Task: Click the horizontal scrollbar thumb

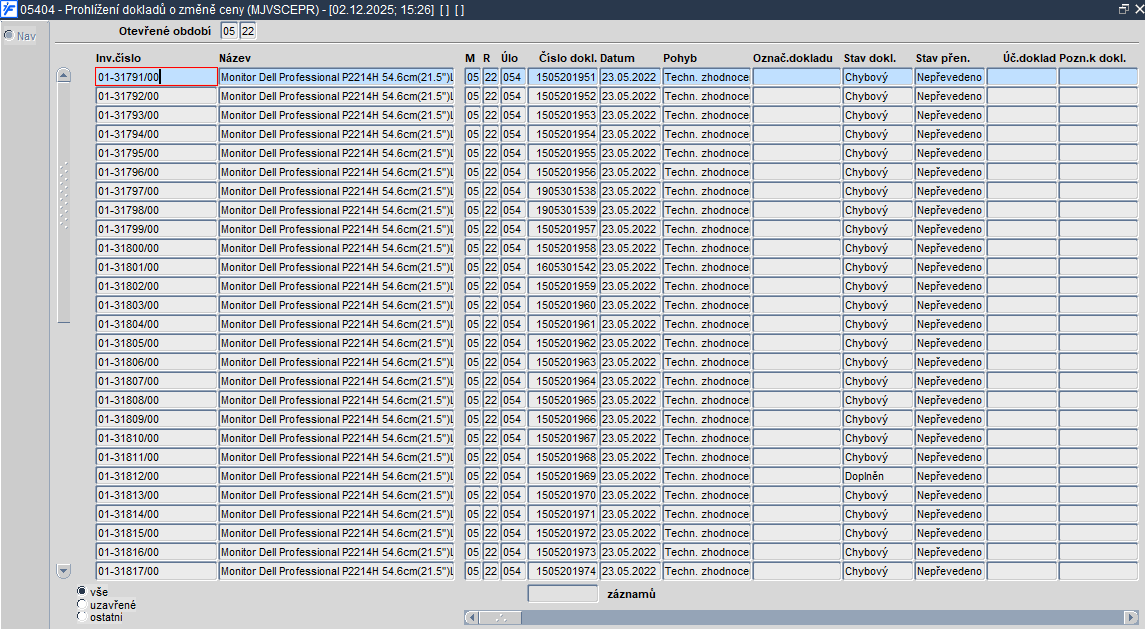Action: click(500, 617)
